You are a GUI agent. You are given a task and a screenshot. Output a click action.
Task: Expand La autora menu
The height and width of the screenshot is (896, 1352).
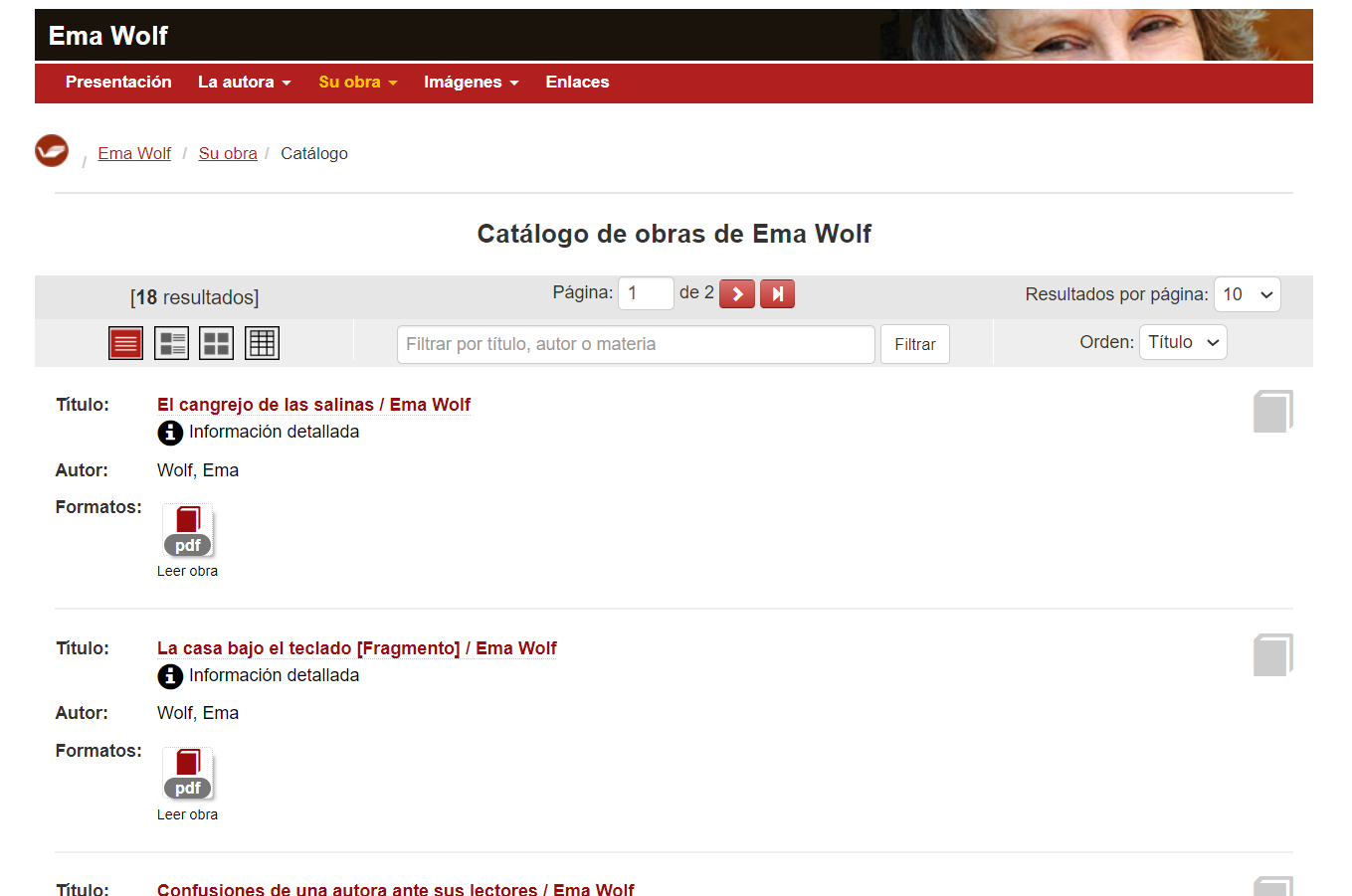click(x=244, y=83)
